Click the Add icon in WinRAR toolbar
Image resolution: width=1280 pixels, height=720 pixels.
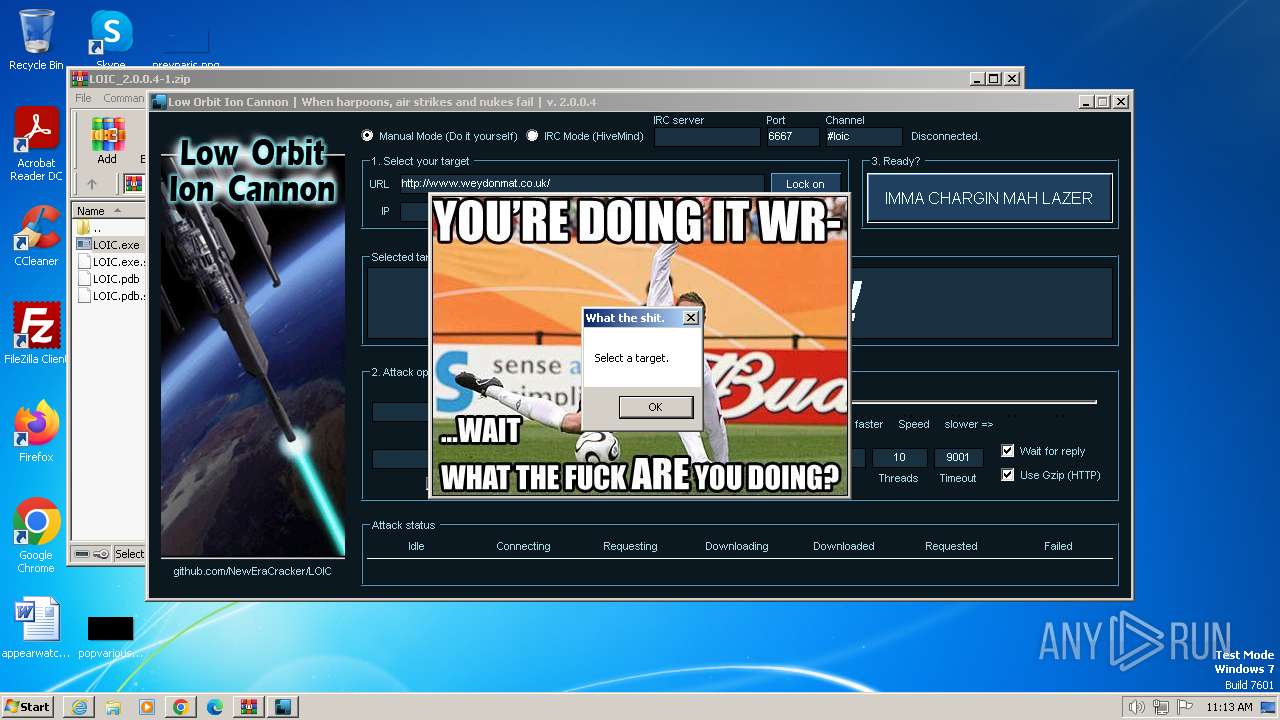[107, 140]
